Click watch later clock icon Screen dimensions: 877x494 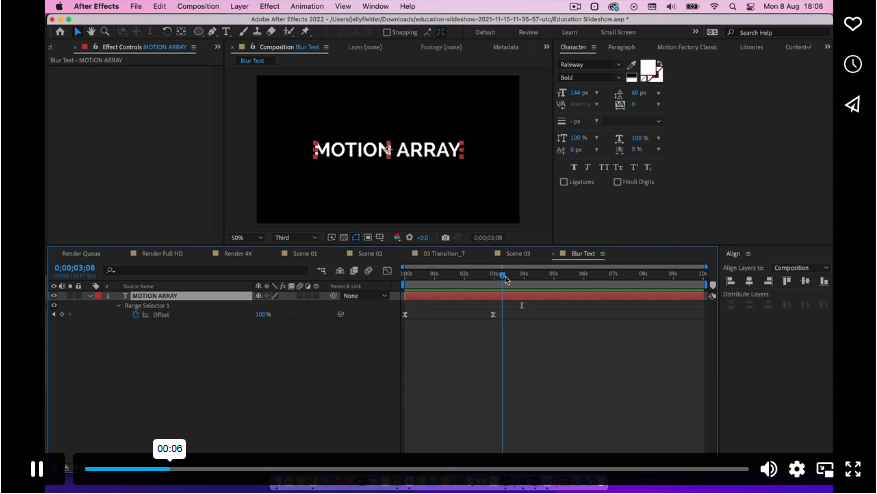pyautogui.click(x=852, y=64)
